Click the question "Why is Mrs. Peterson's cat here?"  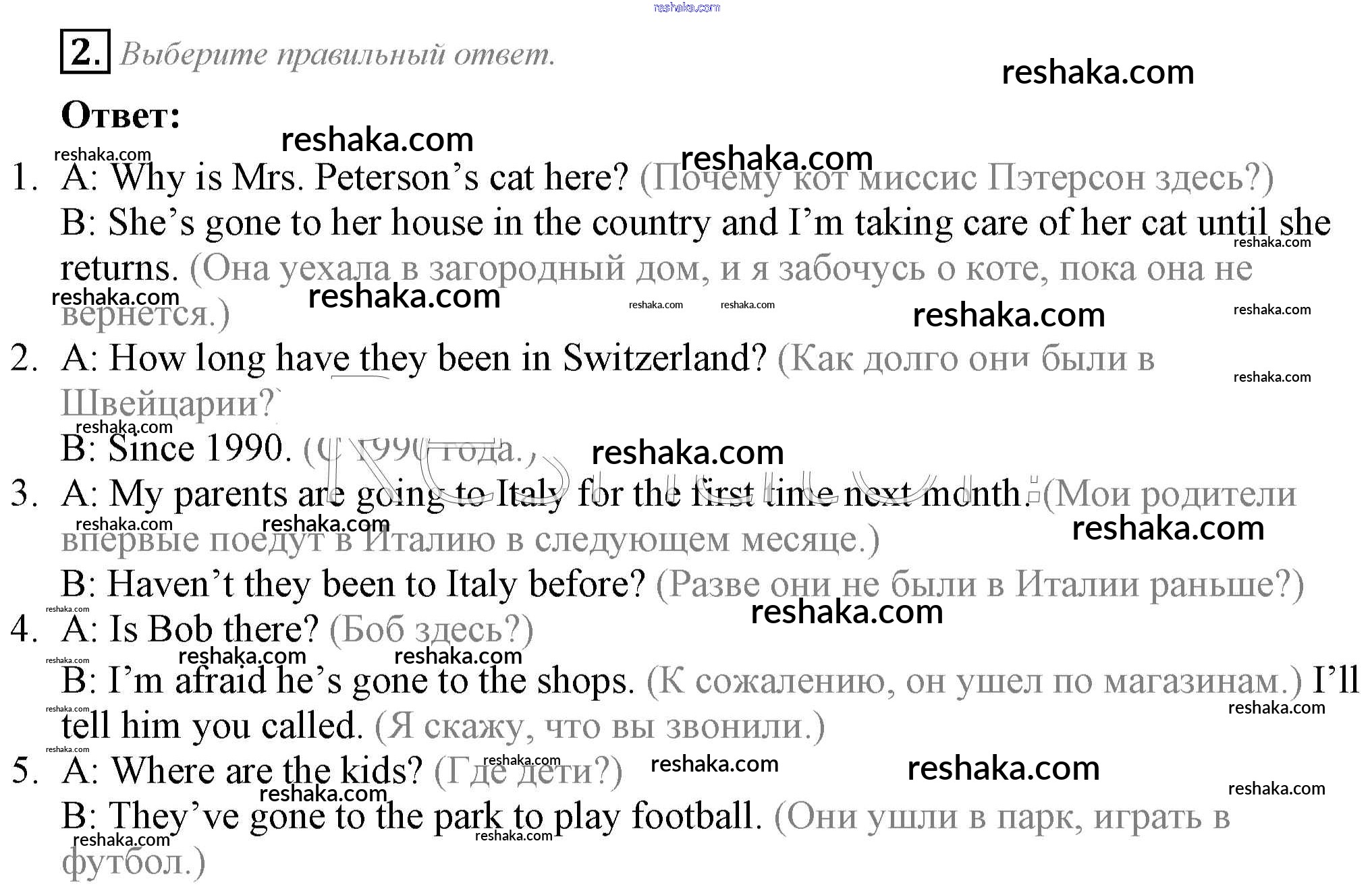pyautogui.click(x=369, y=178)
